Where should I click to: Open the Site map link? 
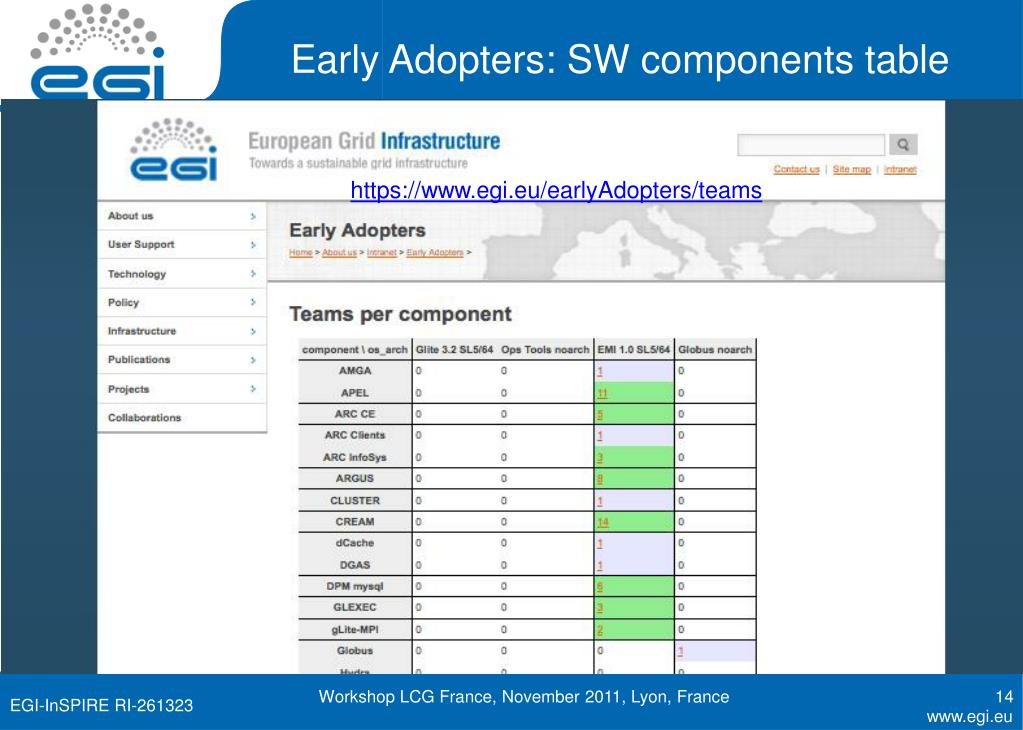pyautogui.click(x=851, y=170)
